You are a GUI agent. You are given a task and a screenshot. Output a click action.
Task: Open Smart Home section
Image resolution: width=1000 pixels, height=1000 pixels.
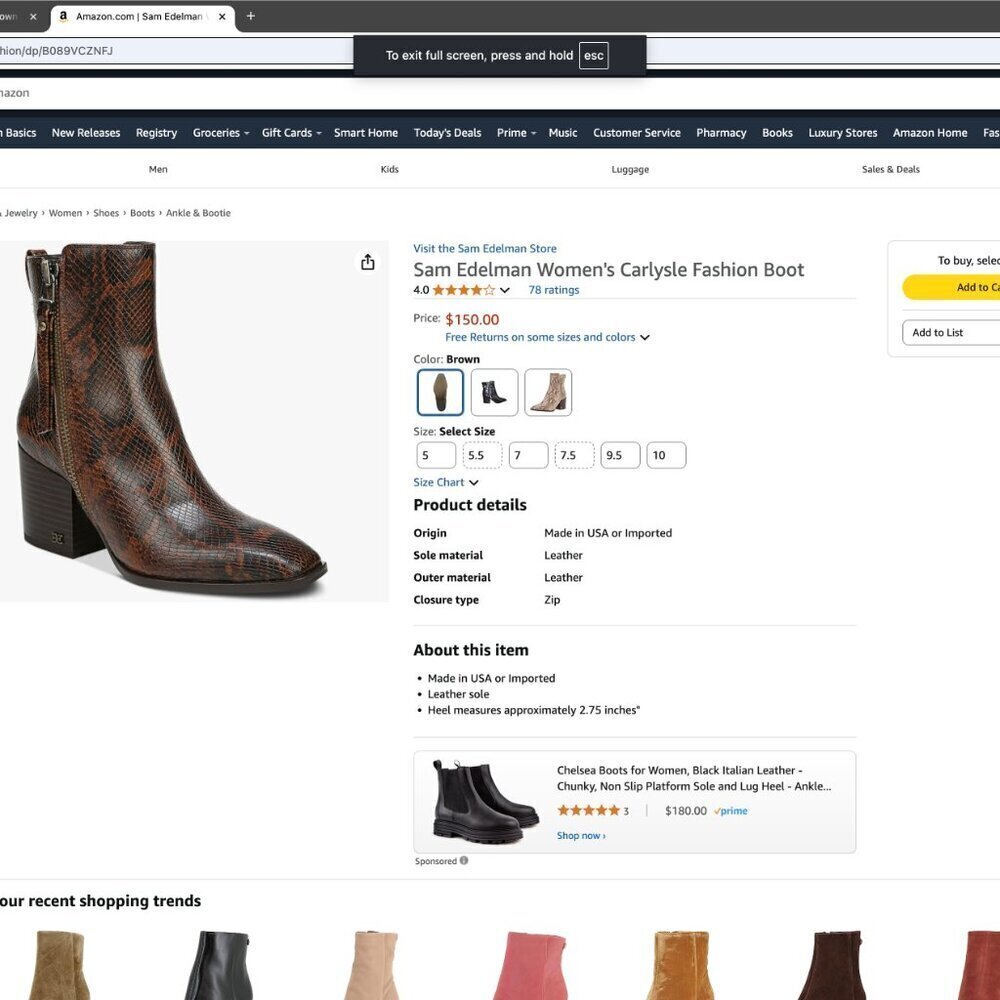[365, 133]
